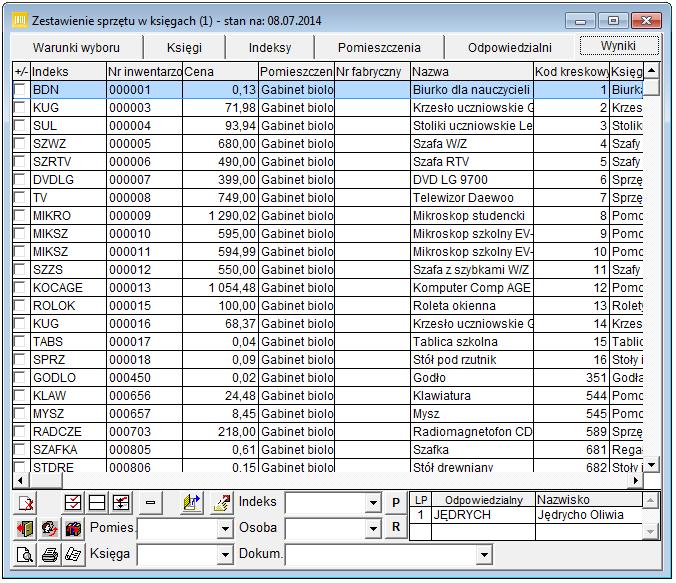This screenshot has width=676, height=583.
Task: Click the book with blue arrow icon
Action: coord(192,503)
